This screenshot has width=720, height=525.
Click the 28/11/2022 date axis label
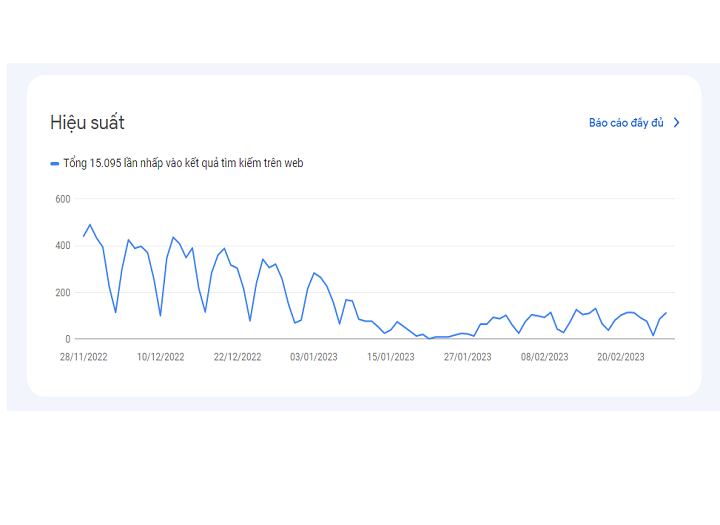[x=83, y=356]
